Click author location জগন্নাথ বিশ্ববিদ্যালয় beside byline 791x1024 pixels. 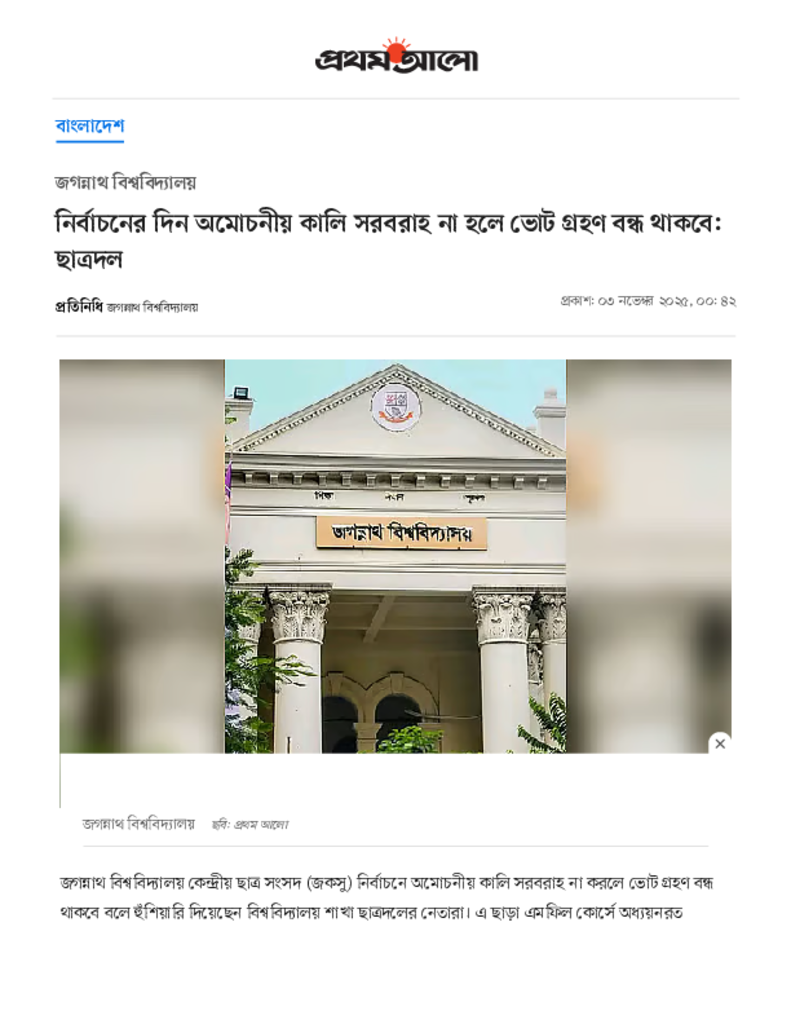[152, 307]
